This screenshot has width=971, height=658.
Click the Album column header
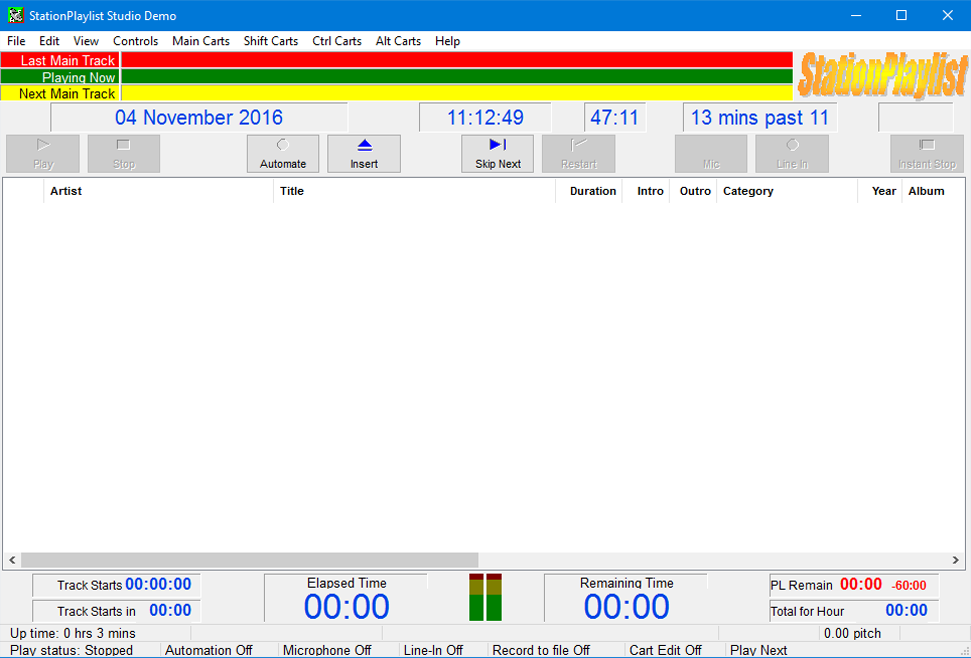[x=934, y=191]
